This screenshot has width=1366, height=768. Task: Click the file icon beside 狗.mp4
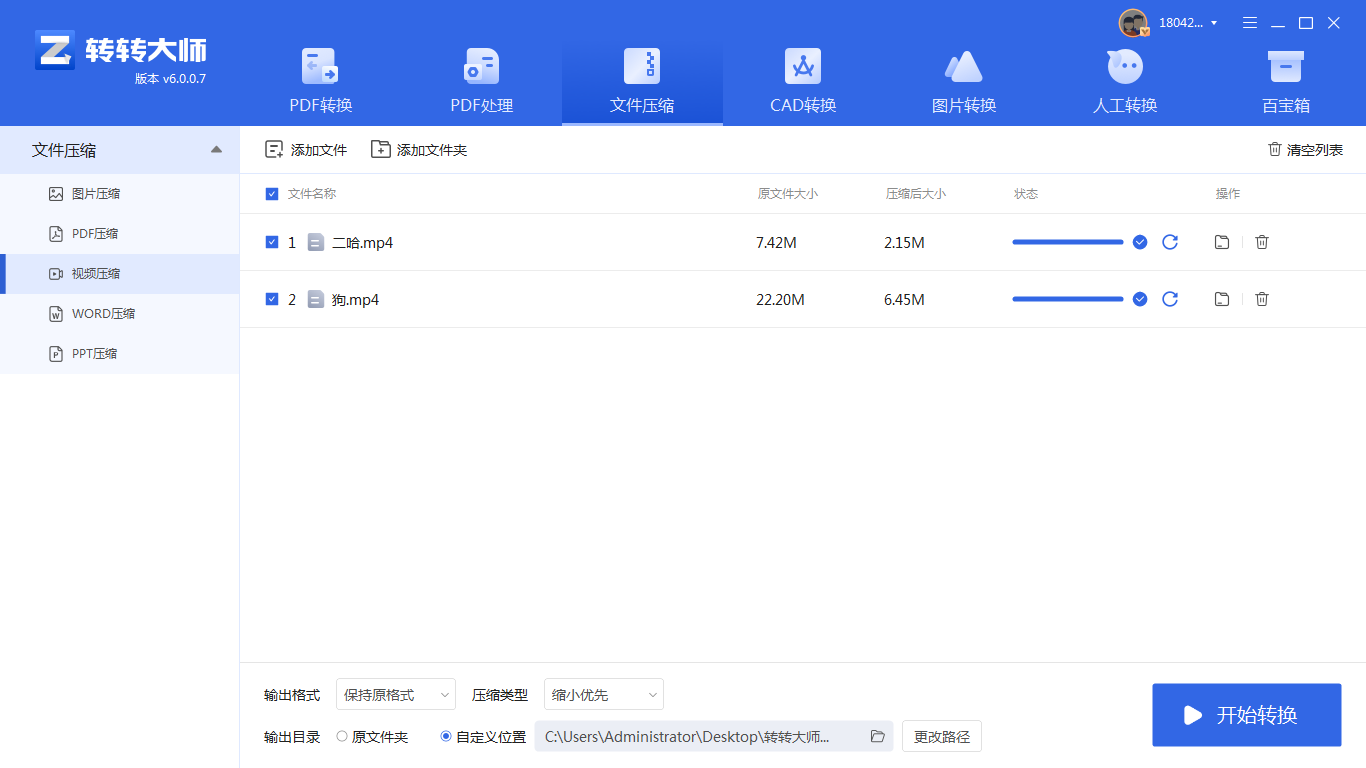click(316, 299)
